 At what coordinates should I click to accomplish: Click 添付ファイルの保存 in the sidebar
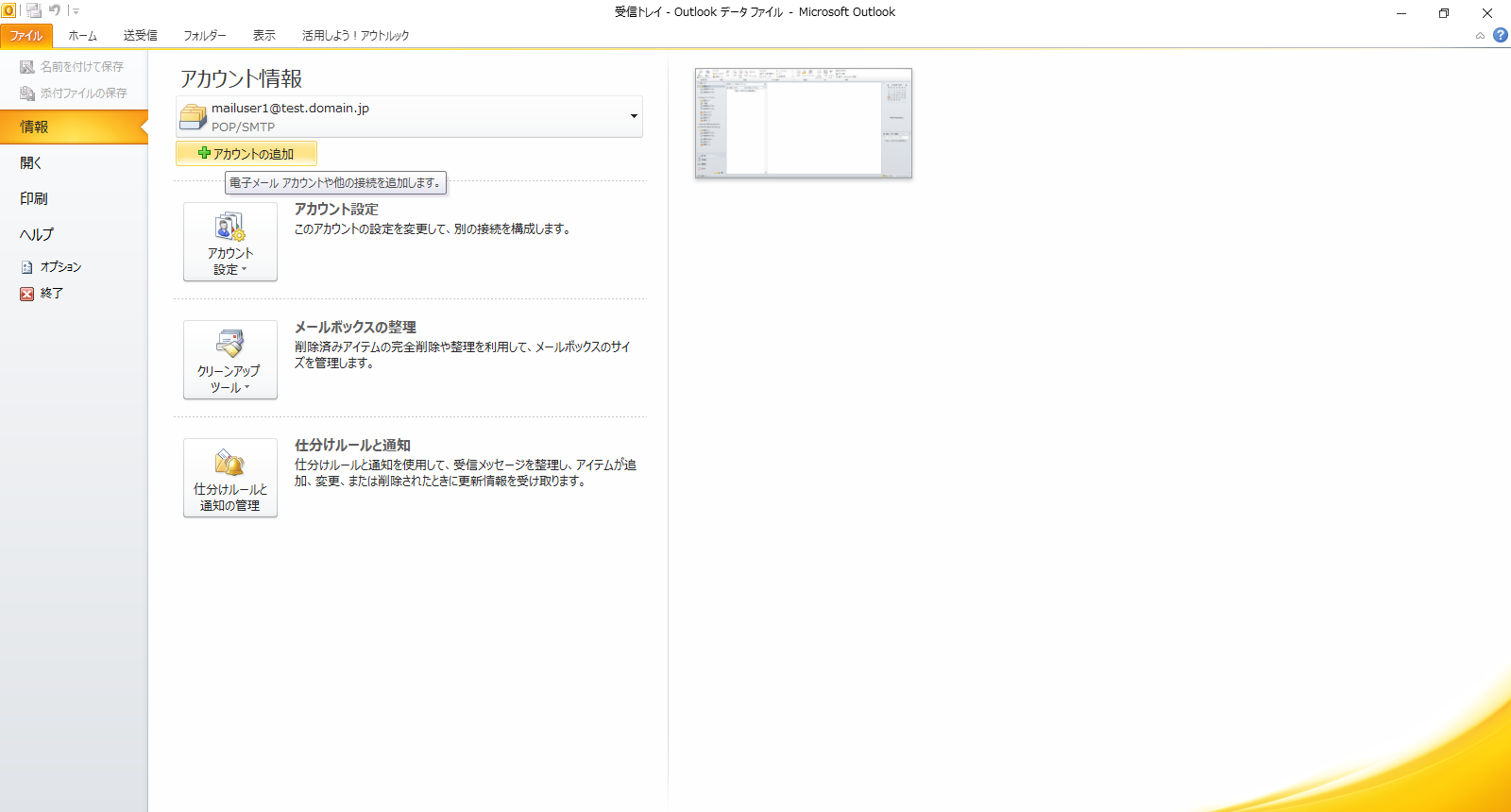74,93
